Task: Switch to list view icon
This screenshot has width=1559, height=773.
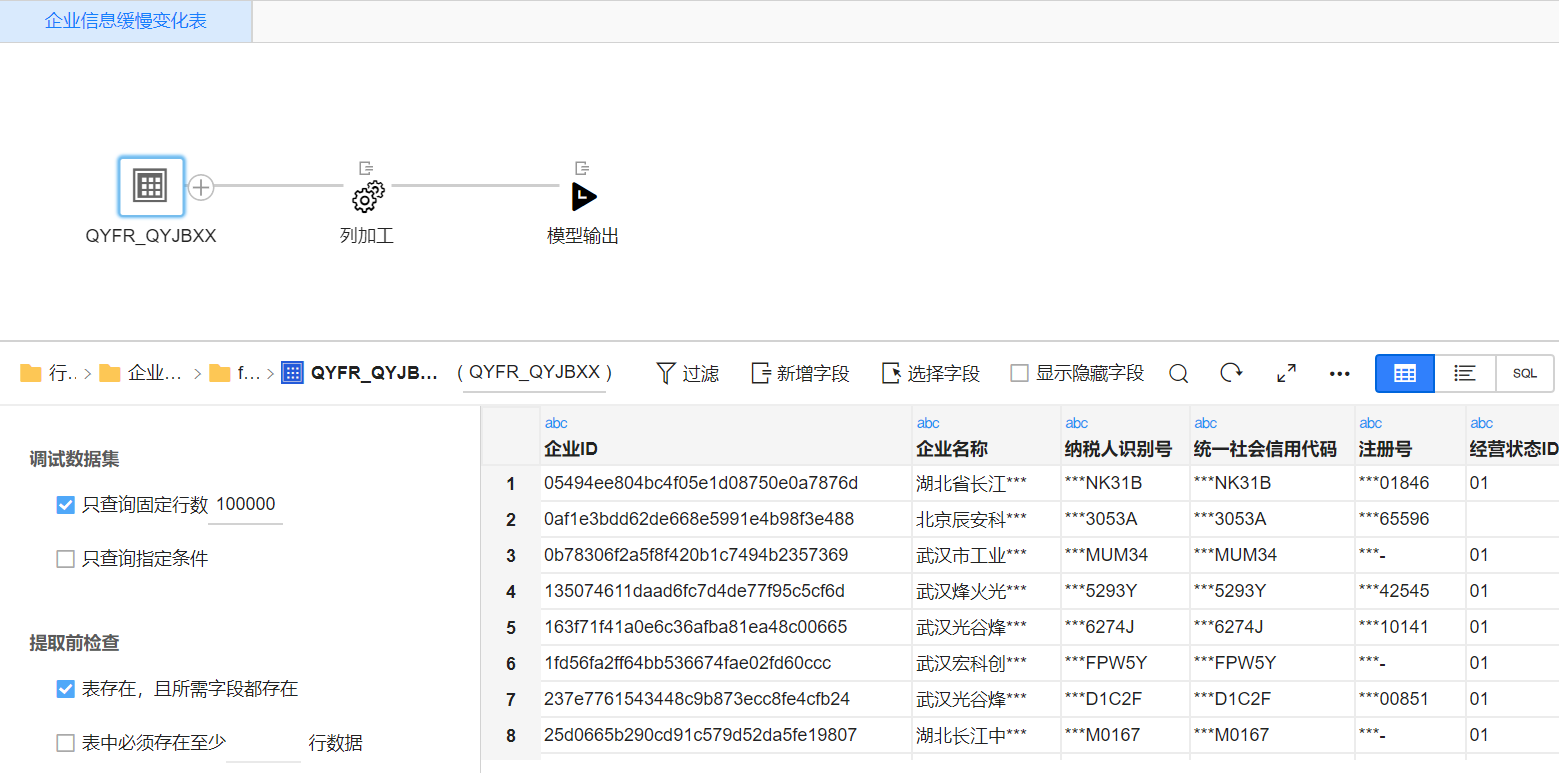Action: pos(1465,373)
